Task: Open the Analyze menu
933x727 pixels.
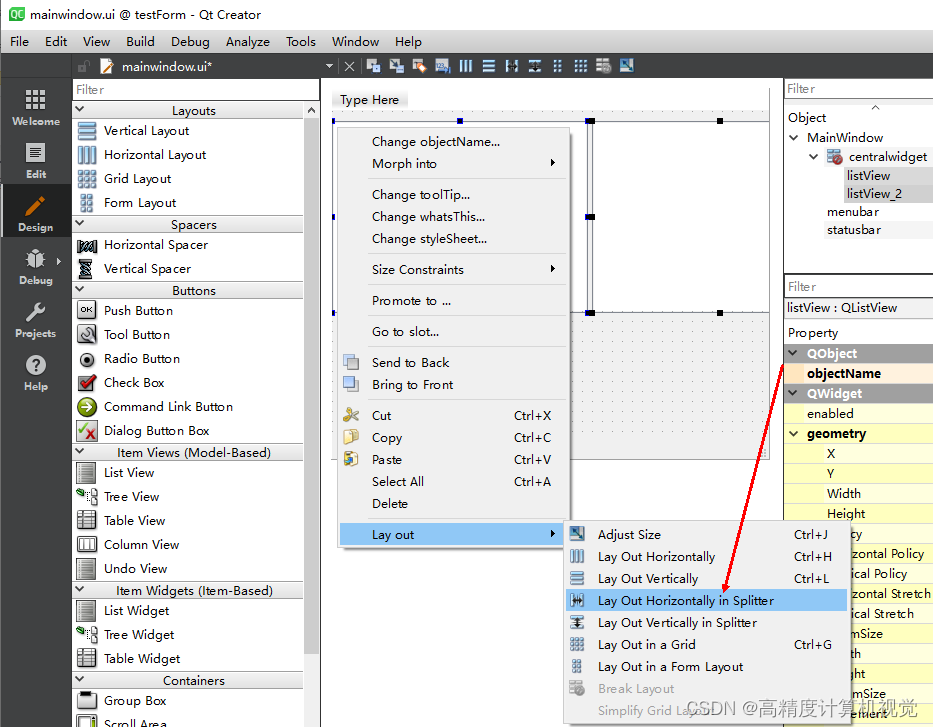Action: tap(248, 42)
